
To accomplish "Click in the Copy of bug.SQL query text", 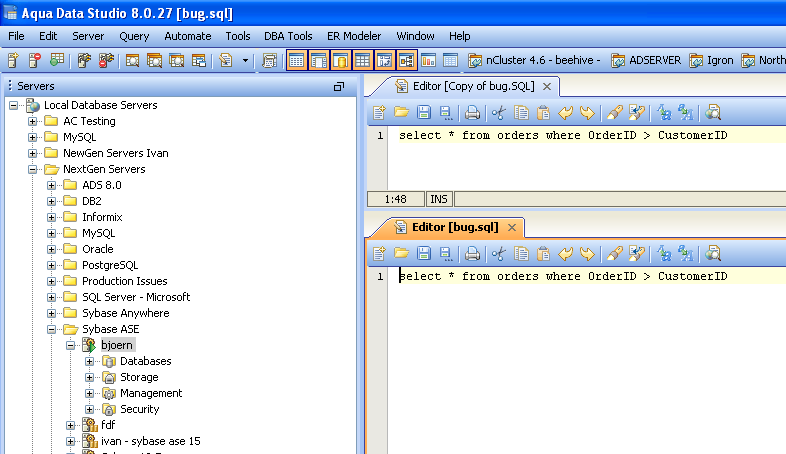I will click(x=563, y=135).
